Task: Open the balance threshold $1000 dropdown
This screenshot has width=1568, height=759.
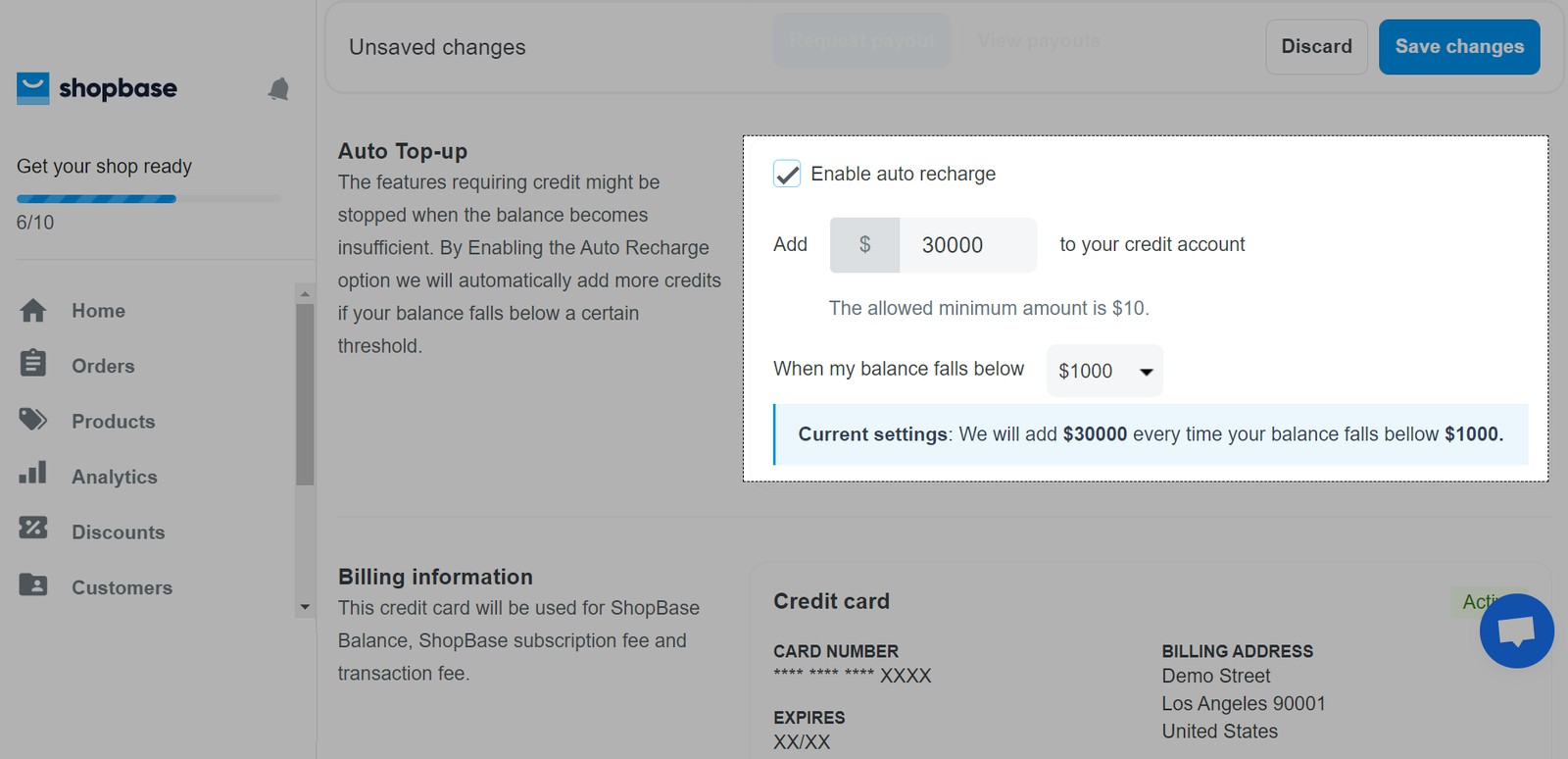Action: point(1104,371)
